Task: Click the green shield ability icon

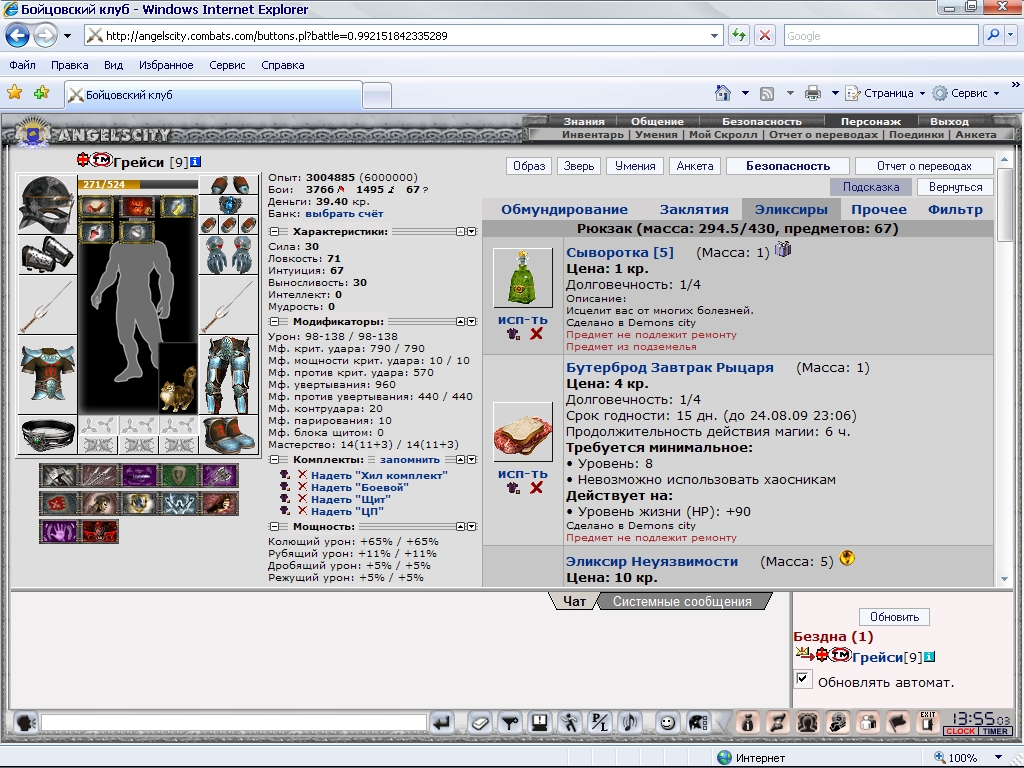Action: point(179,475)
